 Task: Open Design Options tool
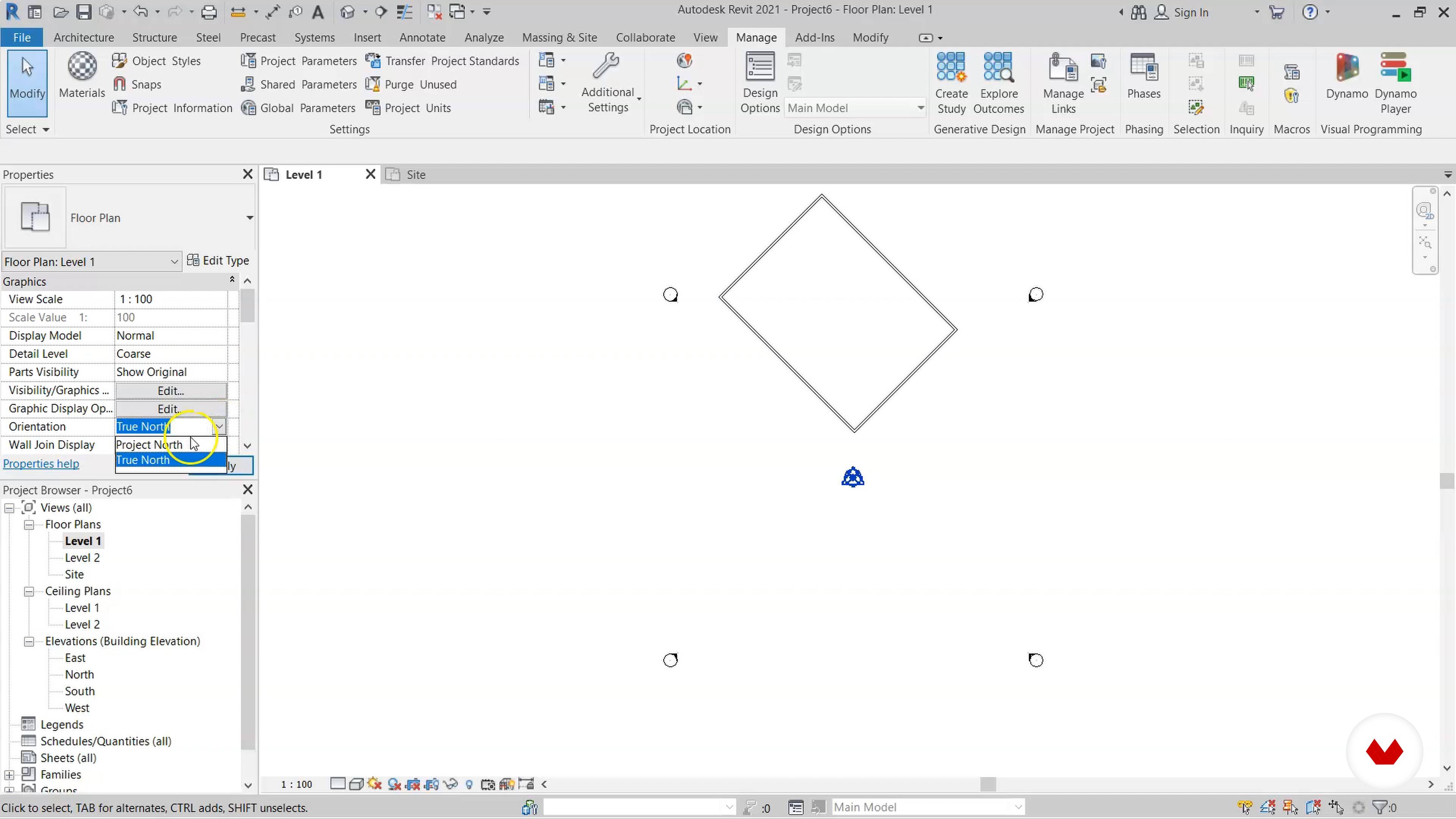point(759,83)
